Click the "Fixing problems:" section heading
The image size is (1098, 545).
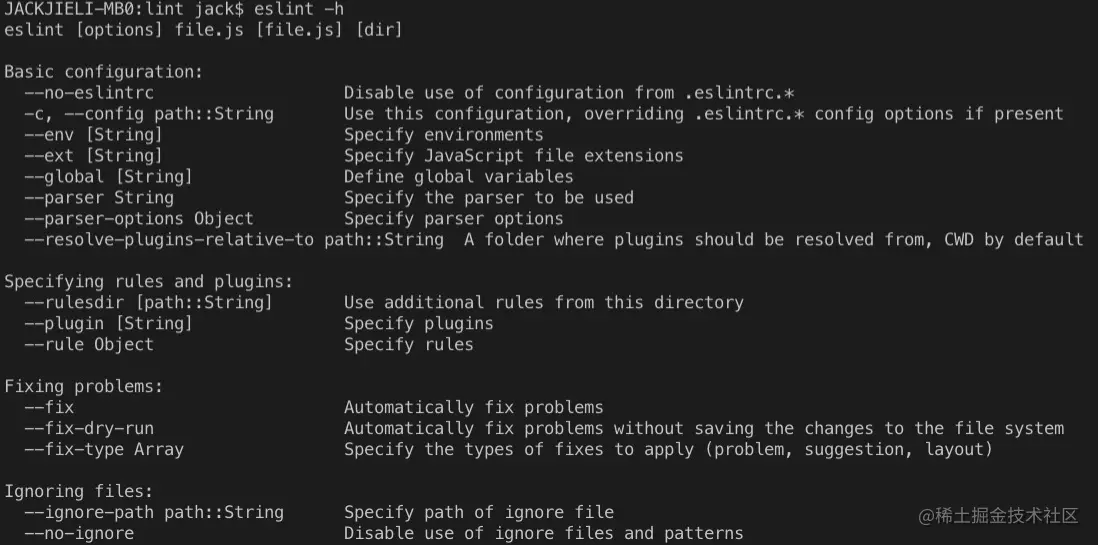84,387
